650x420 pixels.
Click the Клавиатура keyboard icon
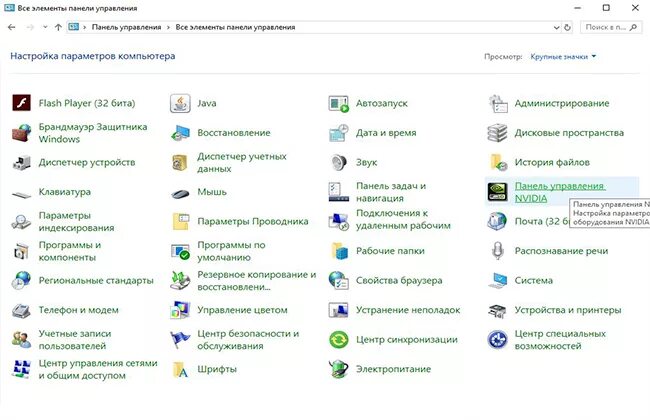point(21,194)
